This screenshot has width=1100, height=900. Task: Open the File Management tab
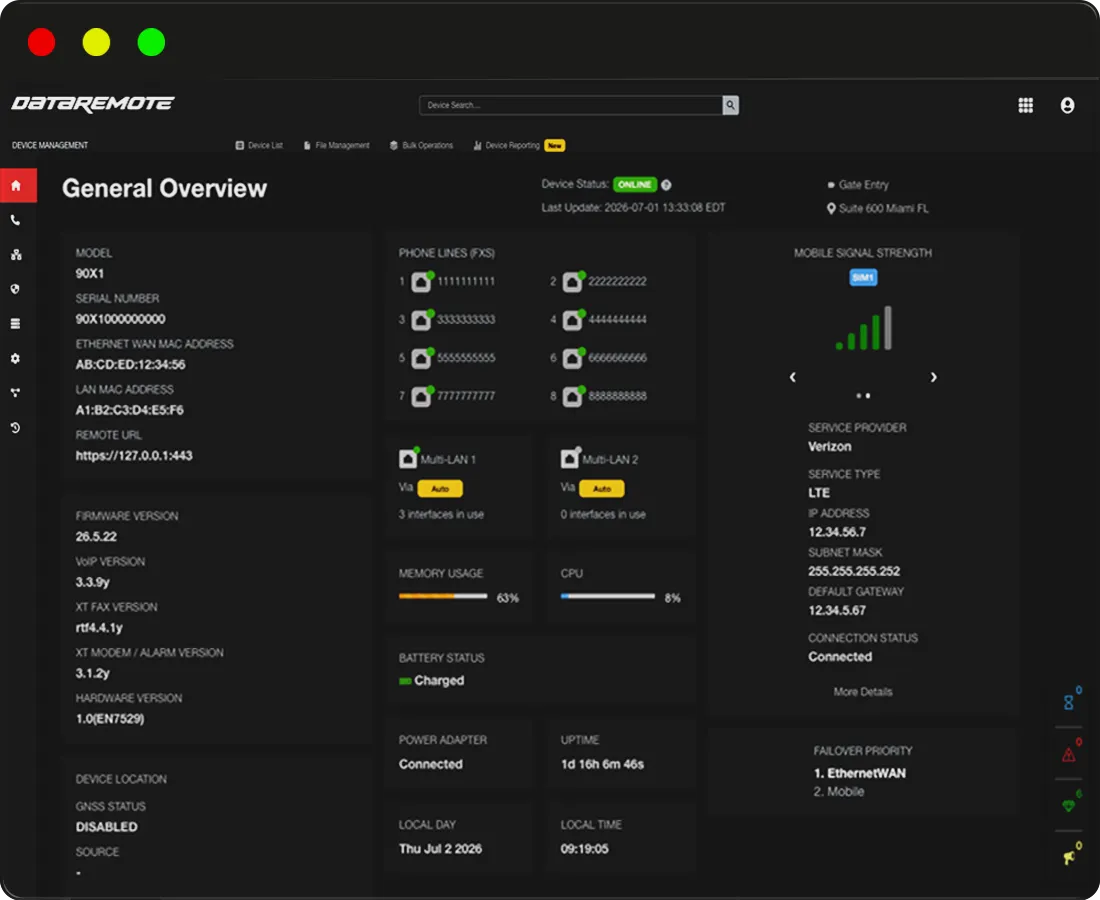[x=337, y=145]
